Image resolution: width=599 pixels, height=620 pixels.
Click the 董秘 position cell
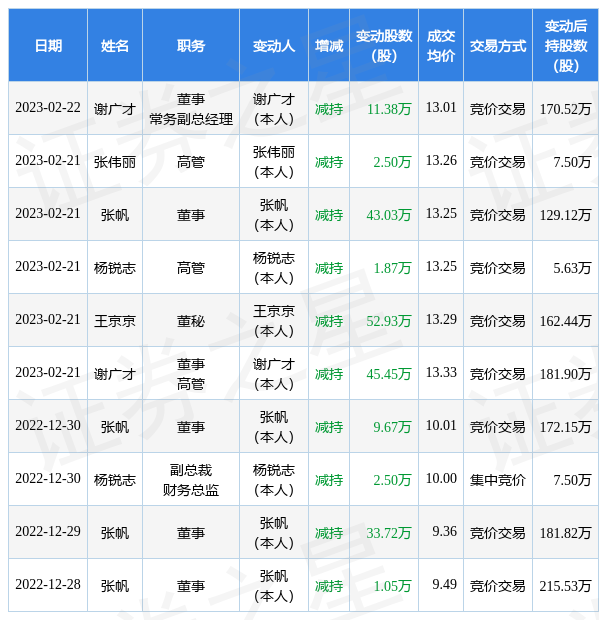click(191, 321)
